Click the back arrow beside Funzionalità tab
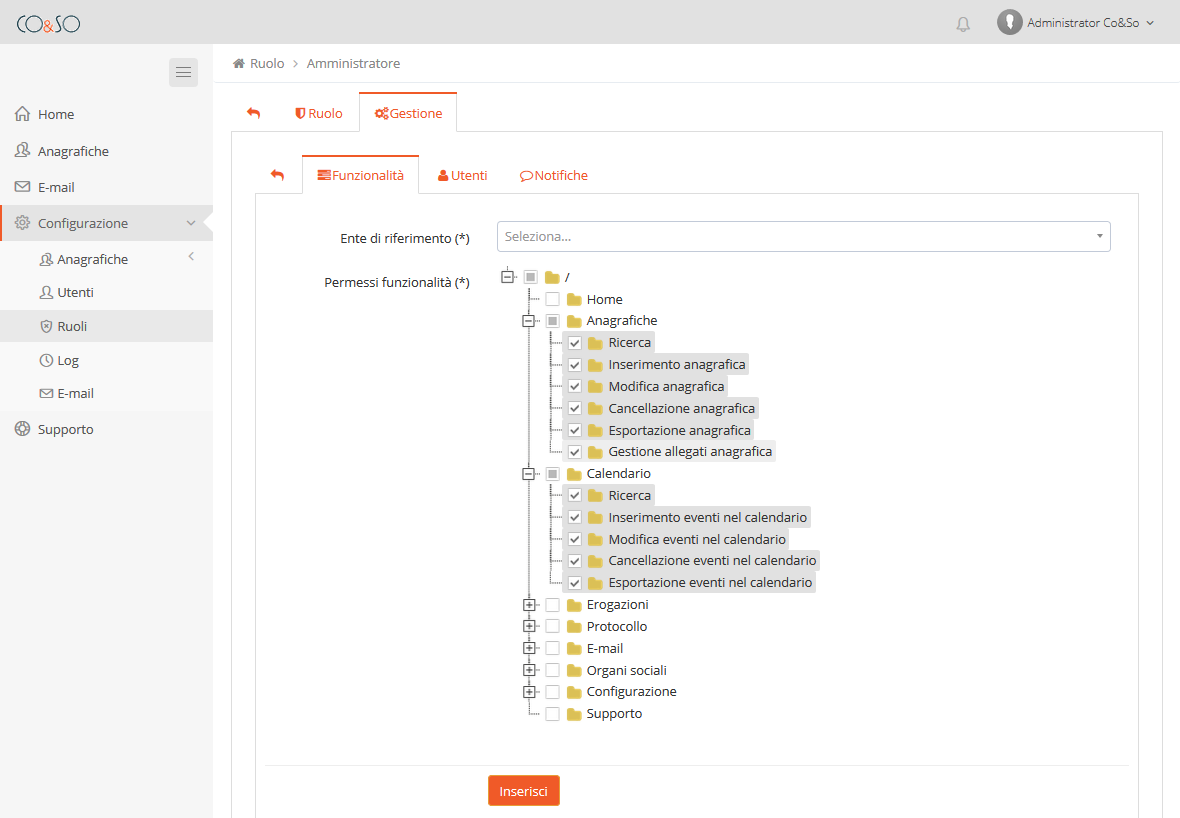Image resolution: width=1180 pixels, height=818 pixels. tap(277, 175)
